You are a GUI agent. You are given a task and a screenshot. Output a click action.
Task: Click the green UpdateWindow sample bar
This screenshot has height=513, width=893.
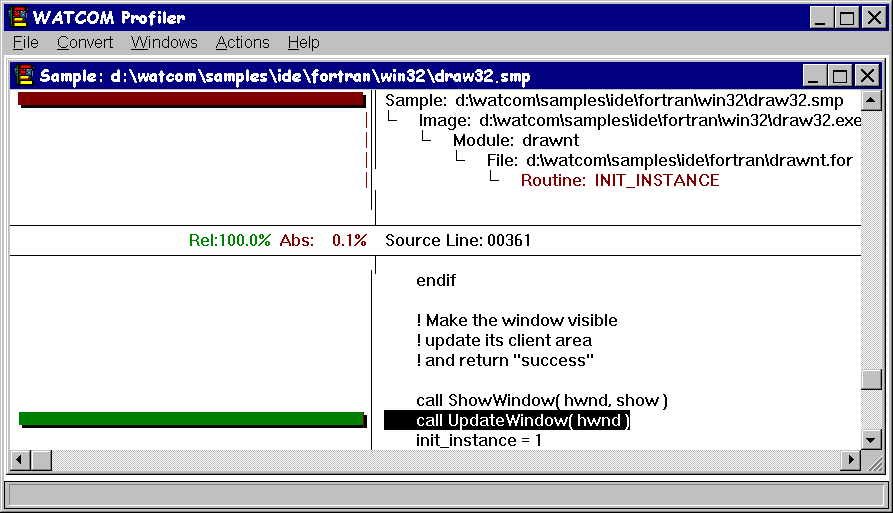190,419
